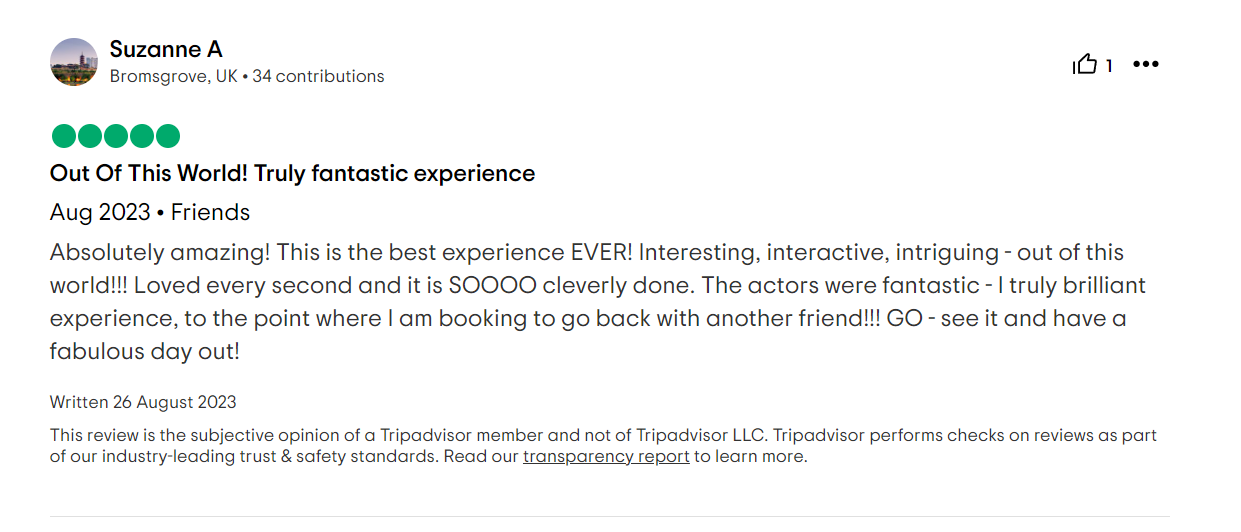The height and width of the screenshot is (532, 1241).
Task: Open the transparency report link
Action: click(x=606, y=457)
